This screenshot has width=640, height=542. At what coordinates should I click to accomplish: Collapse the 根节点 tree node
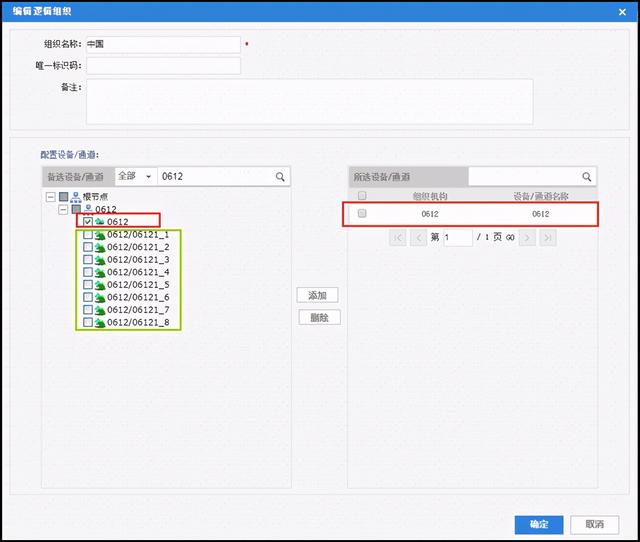click(51, 197)
